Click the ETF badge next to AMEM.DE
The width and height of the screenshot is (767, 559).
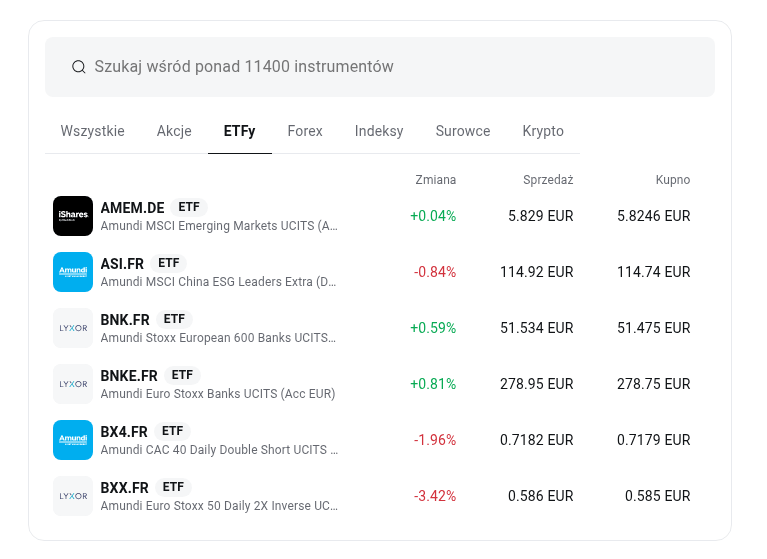tap(189, 207)
